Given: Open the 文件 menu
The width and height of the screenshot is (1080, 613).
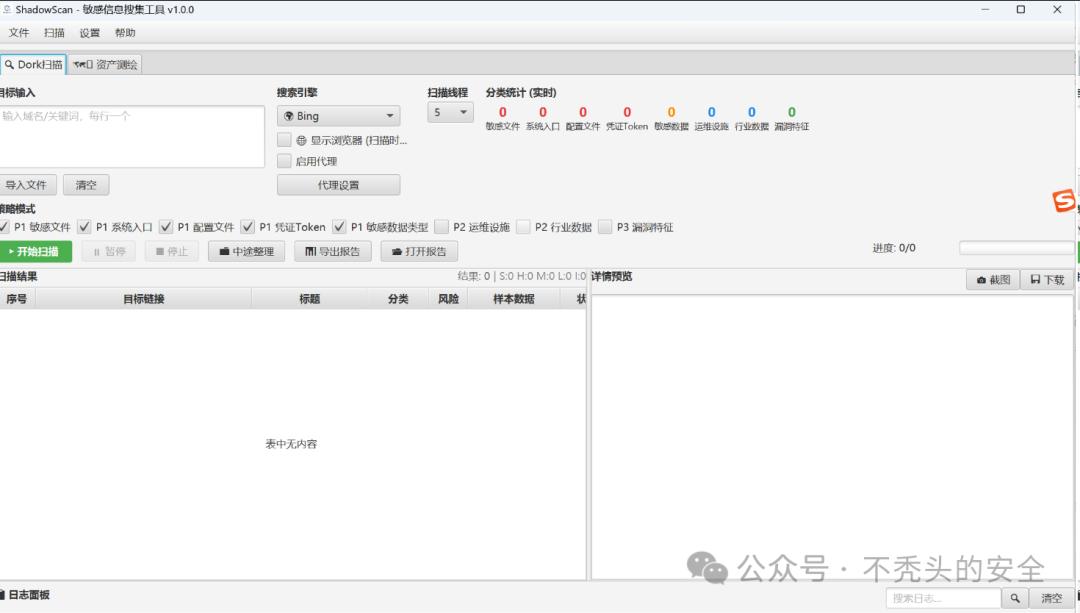Looking at the screenshot, I should pos(19,32).
